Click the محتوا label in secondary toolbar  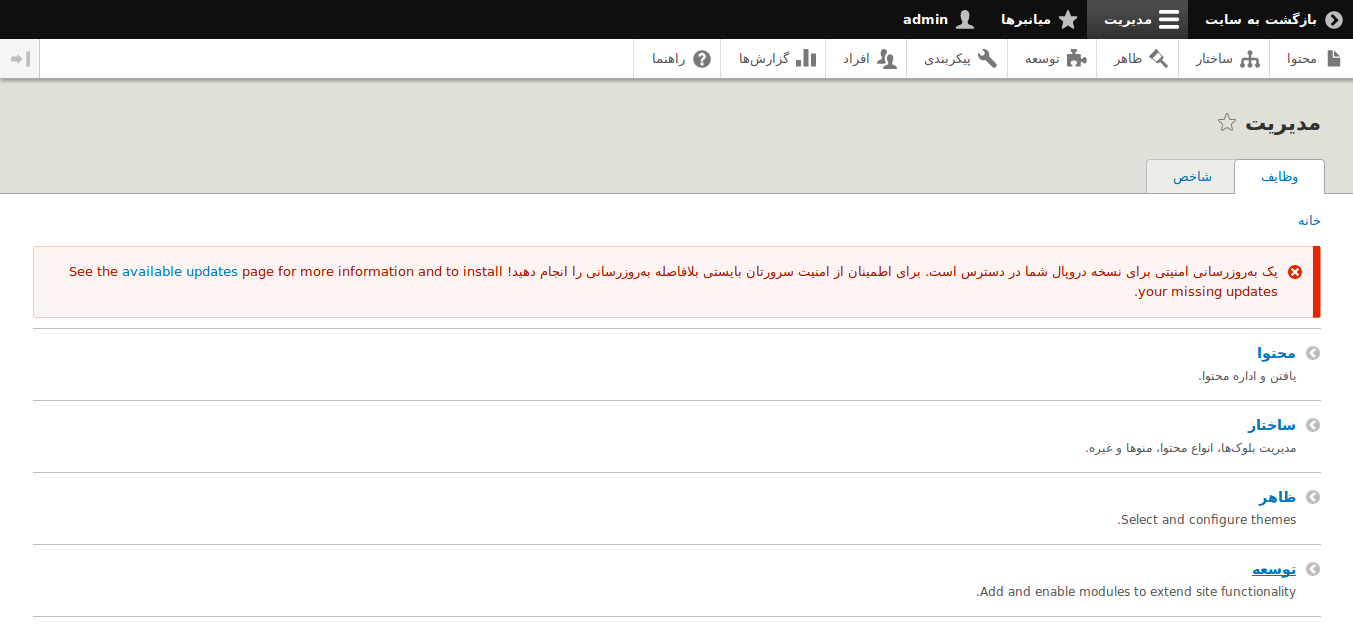click(x=1302, y=59)
